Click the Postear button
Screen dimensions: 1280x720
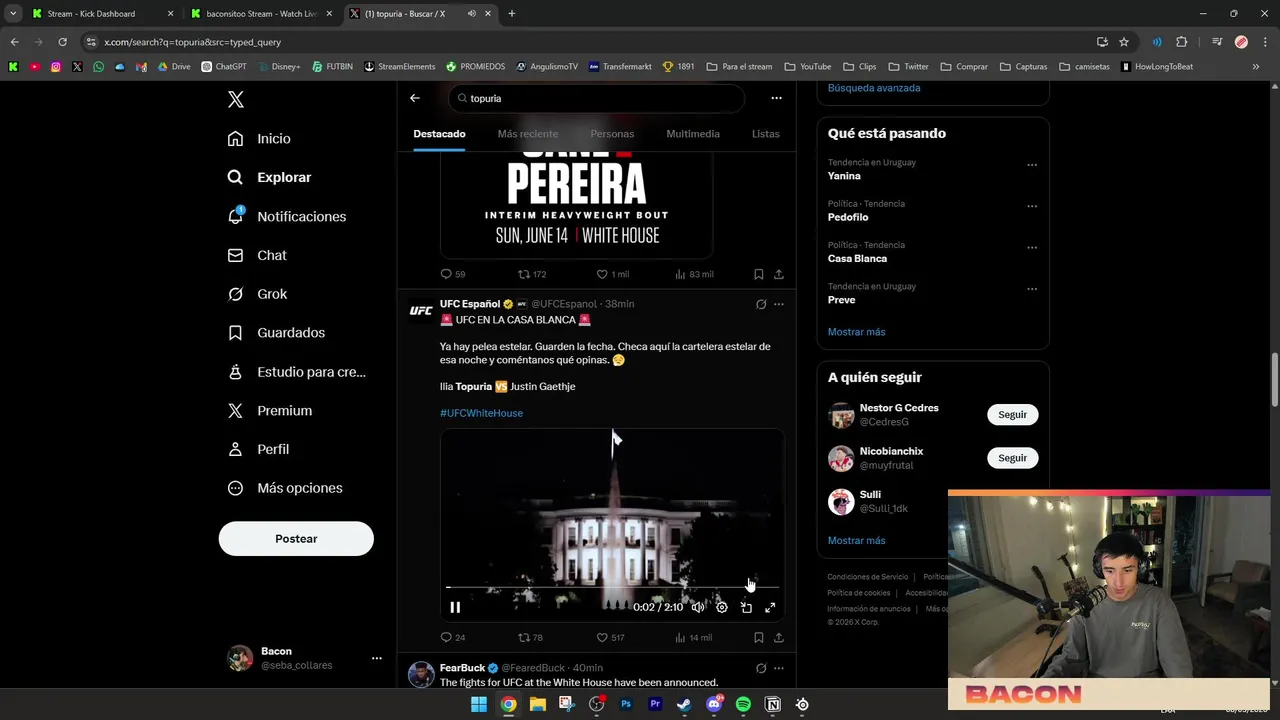[x=296, y=538]
